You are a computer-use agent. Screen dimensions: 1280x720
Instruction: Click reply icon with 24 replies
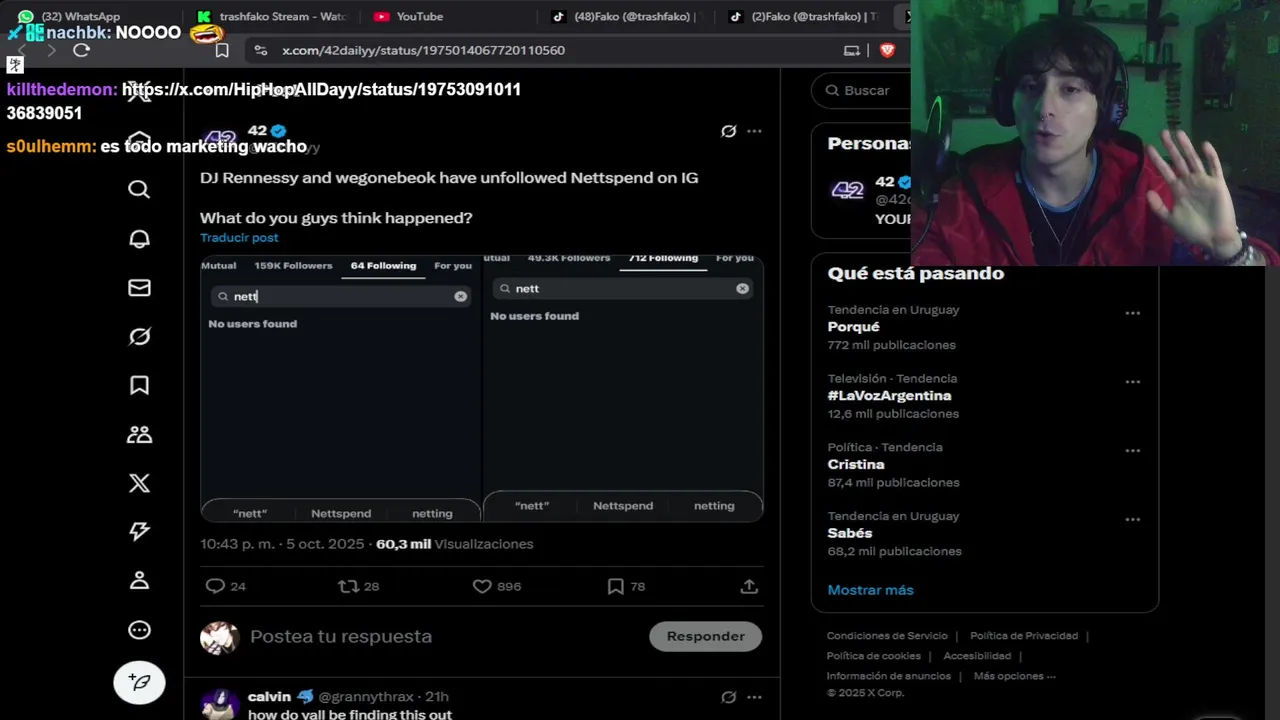tap(215, 586)
